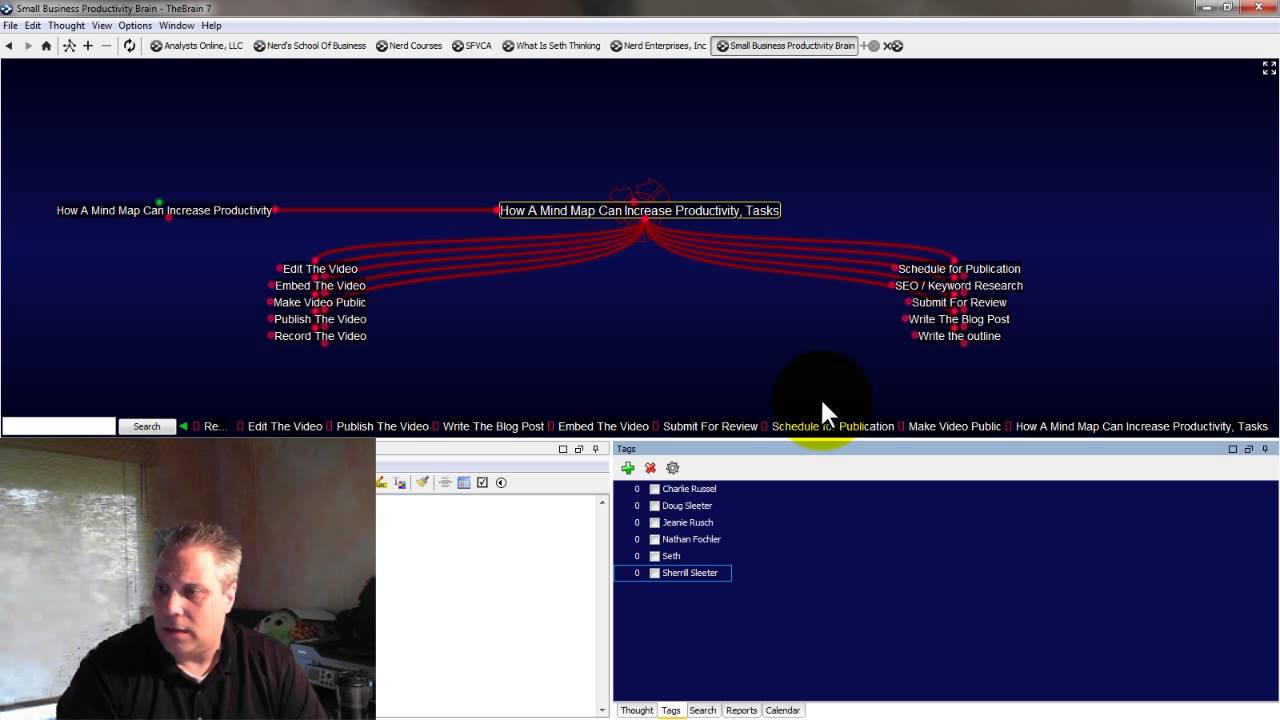Open Analysts Online, LLC pinned brain
The height and width of the screenshot is (720, 1280).
[197, 46]
